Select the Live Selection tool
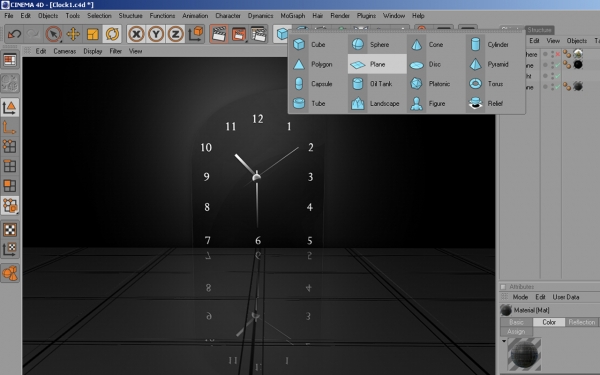The height and width of the screenshot is (375, 600). coord(54,34)
